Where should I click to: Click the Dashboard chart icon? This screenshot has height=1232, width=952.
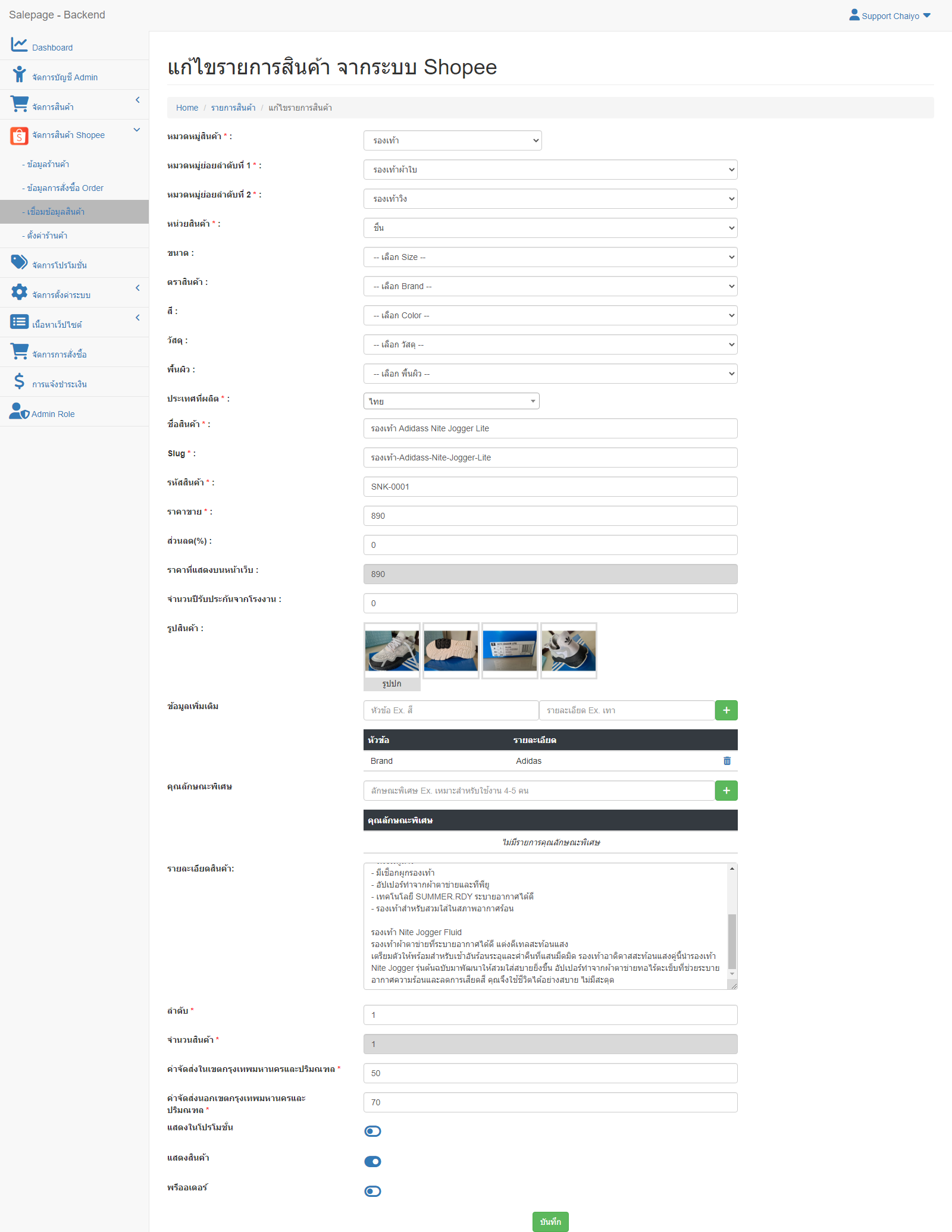pyautogui.click(x=19, y=45)
